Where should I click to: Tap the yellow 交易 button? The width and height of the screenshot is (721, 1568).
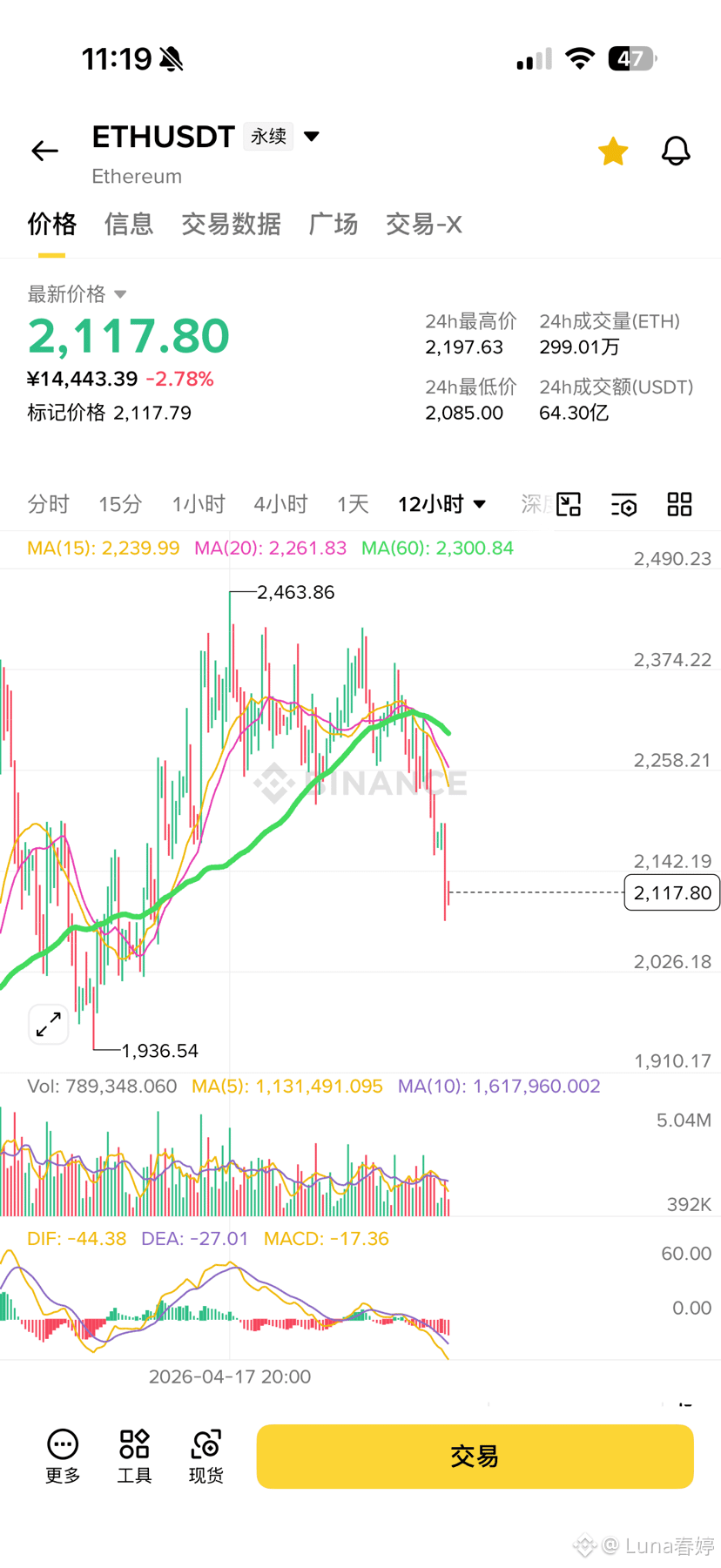475,1457
